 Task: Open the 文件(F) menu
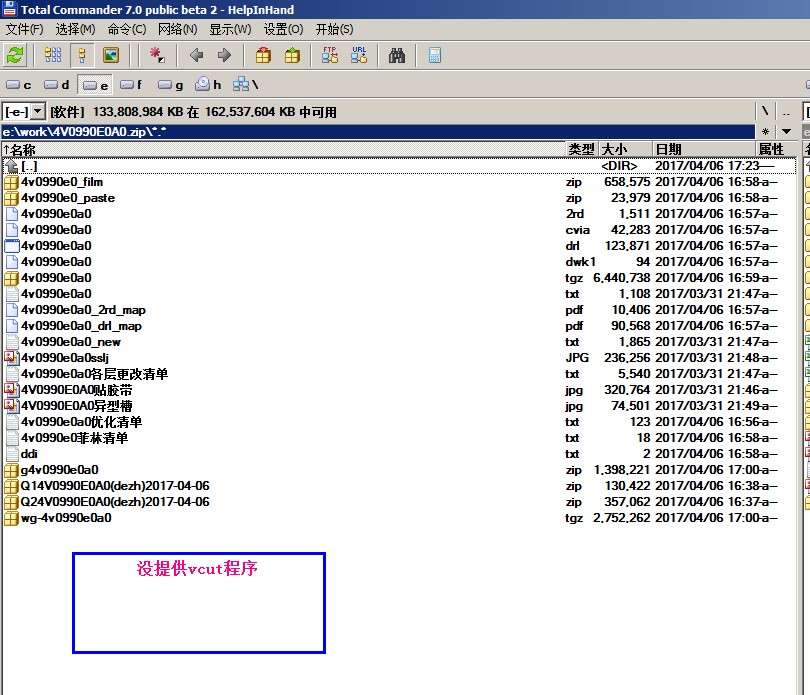click(x=24, y=29)
